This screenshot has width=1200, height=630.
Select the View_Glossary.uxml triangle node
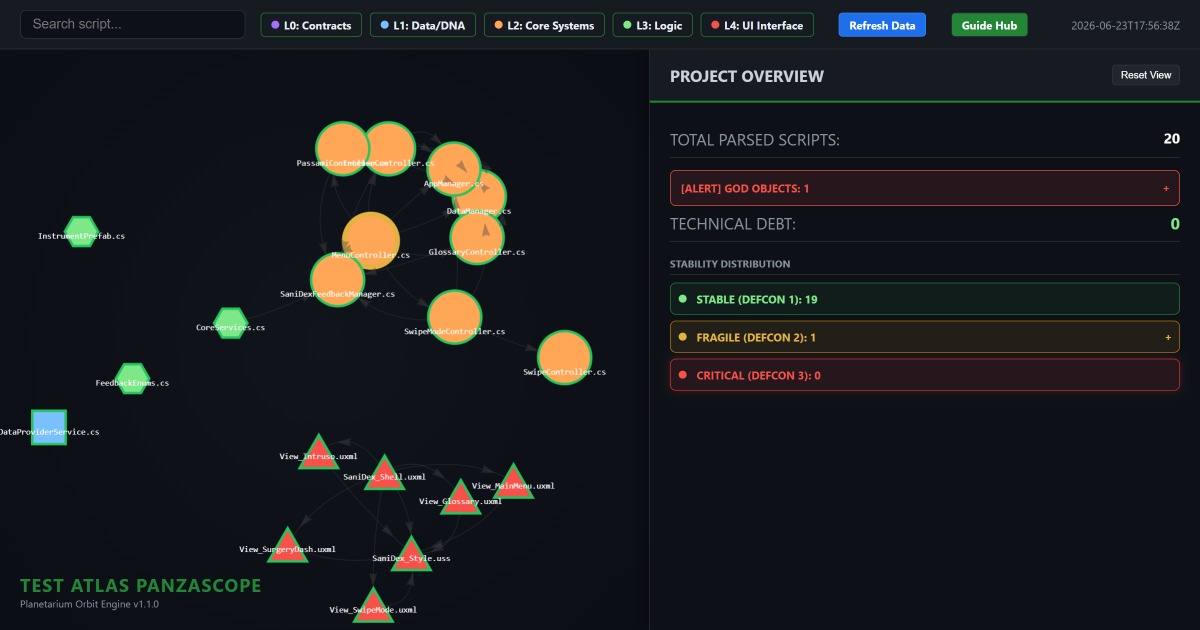461,497
